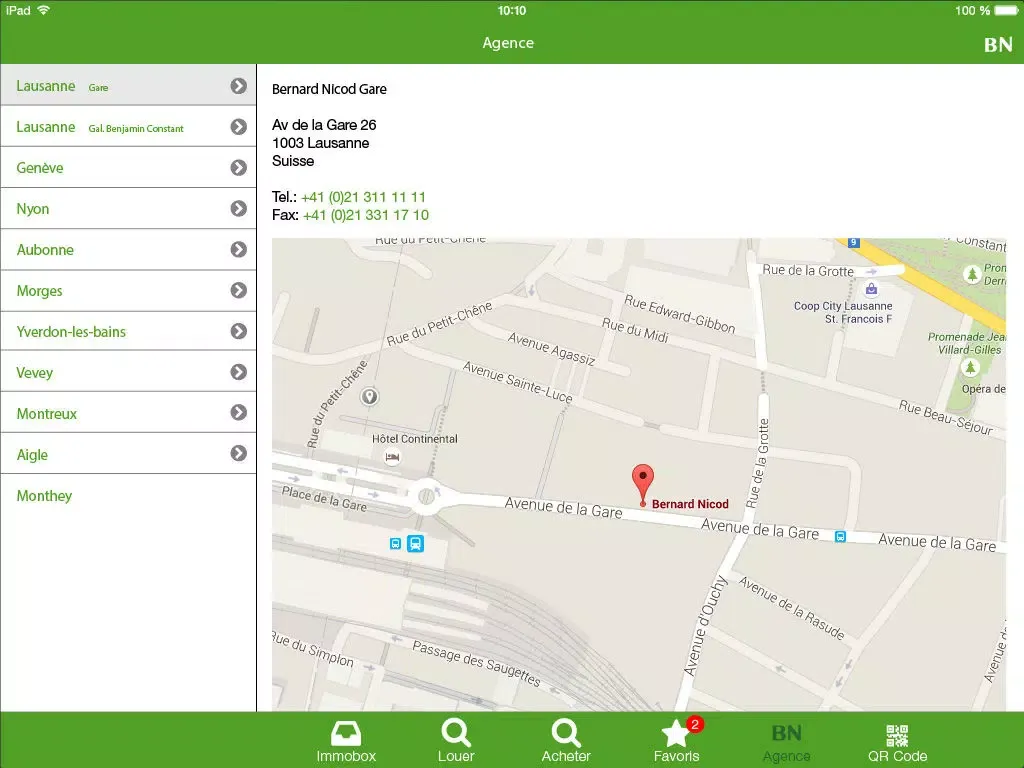Click the train station icon on map
The height and width of the screenshot is (768, 1024).
point(415,543)
